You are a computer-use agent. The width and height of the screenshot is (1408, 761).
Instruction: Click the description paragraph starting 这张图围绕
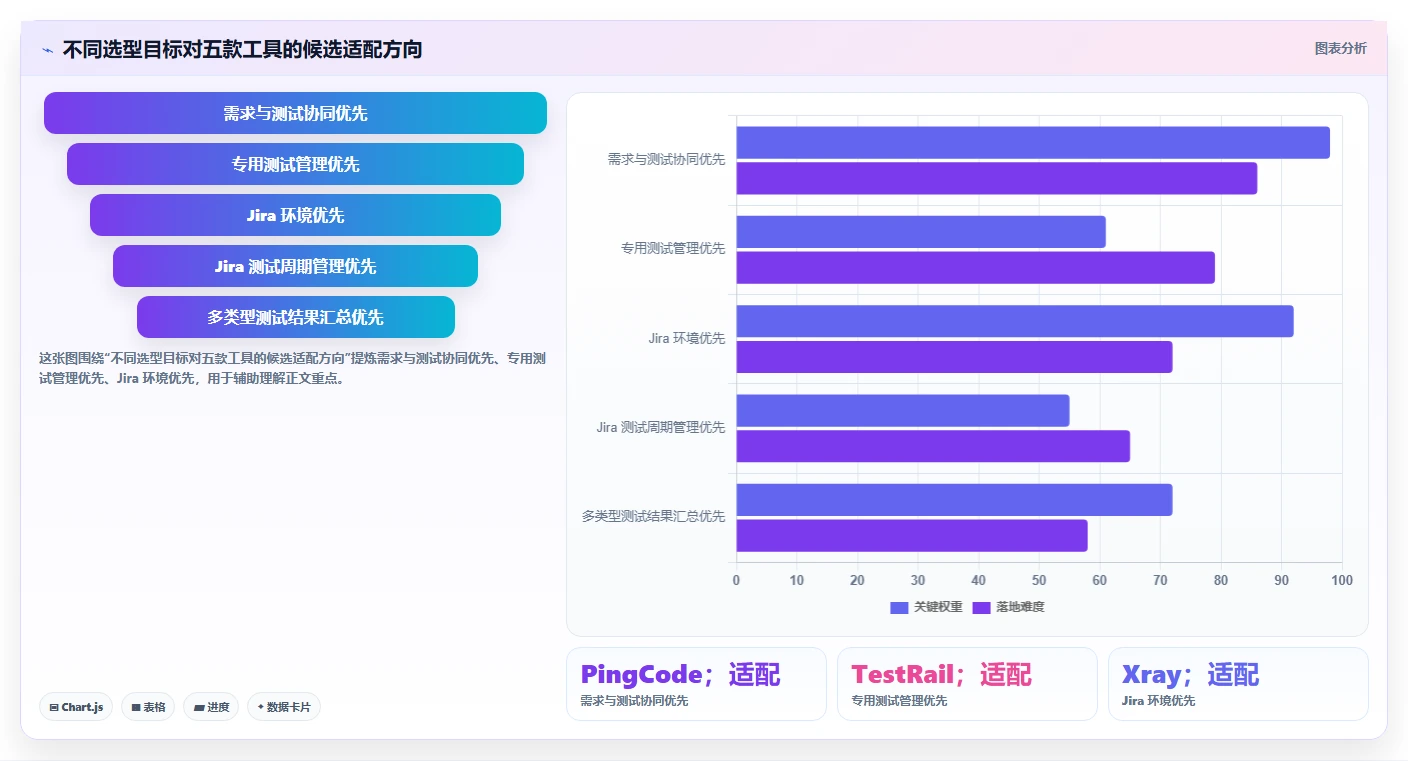point(292,368)
